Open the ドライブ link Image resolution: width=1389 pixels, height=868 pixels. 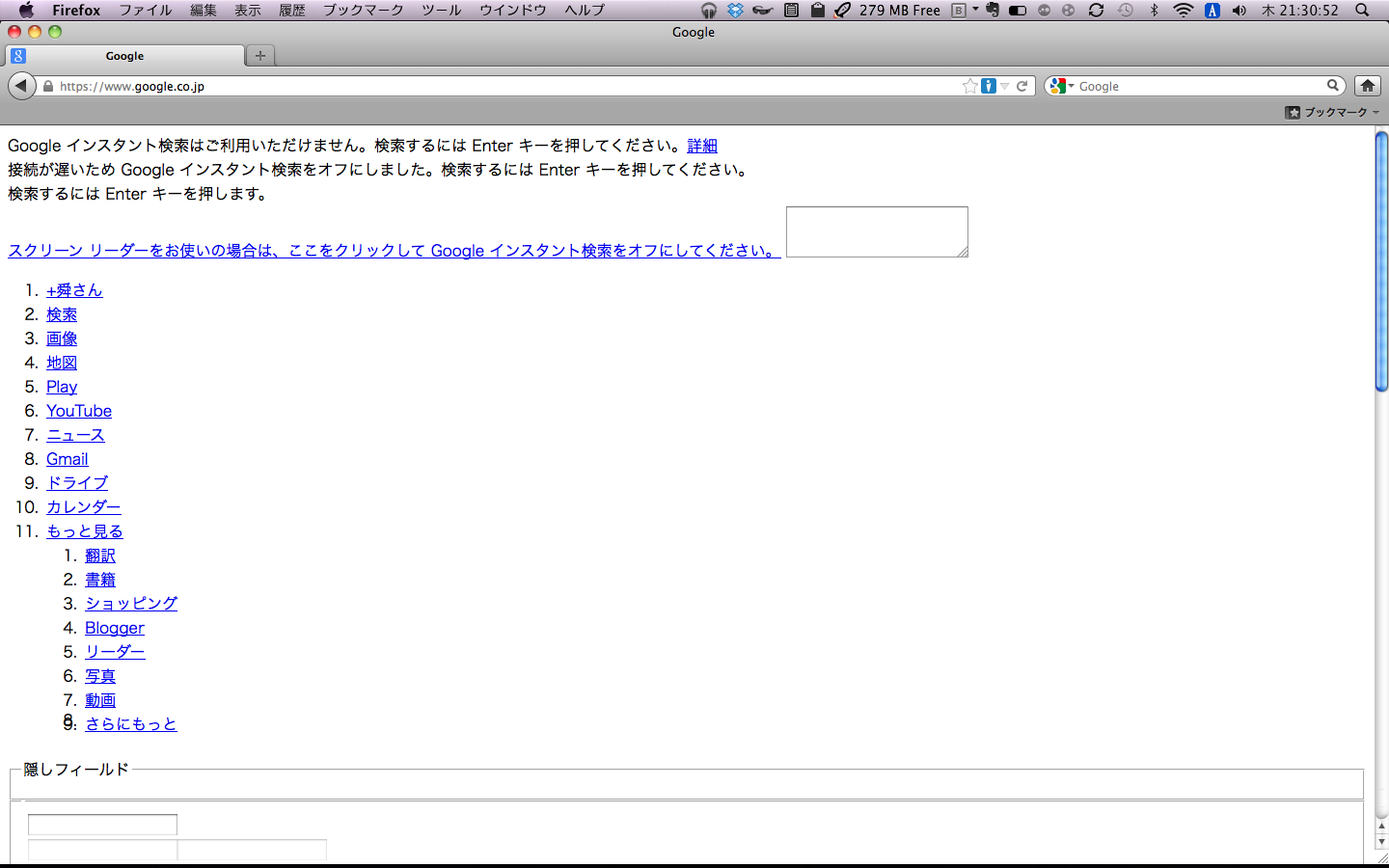pyautogui.click(x=77, y=483)
